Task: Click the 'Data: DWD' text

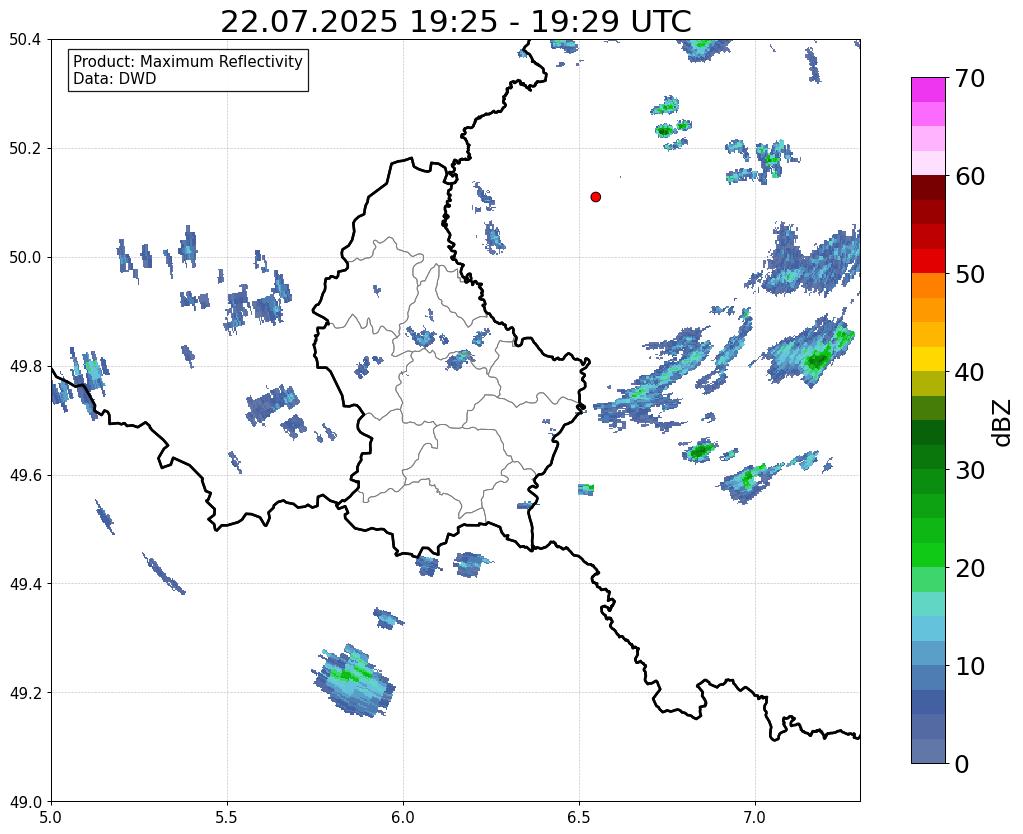Action: (115, 79)
